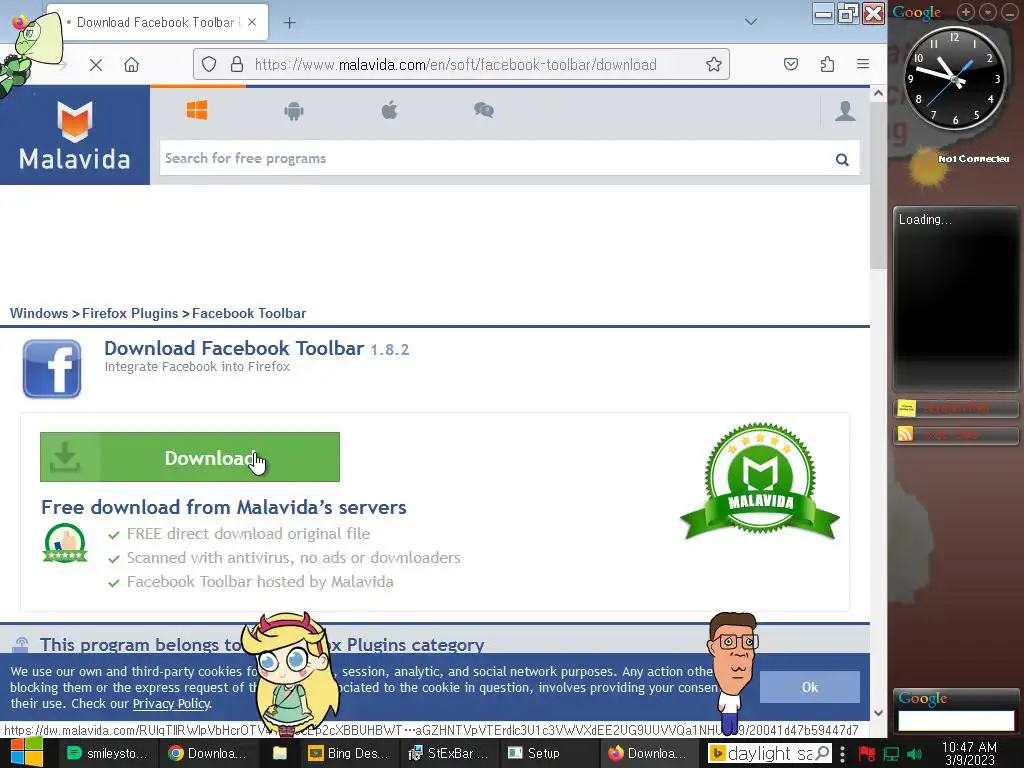Go to the Firefox home page

coord(132,65)
